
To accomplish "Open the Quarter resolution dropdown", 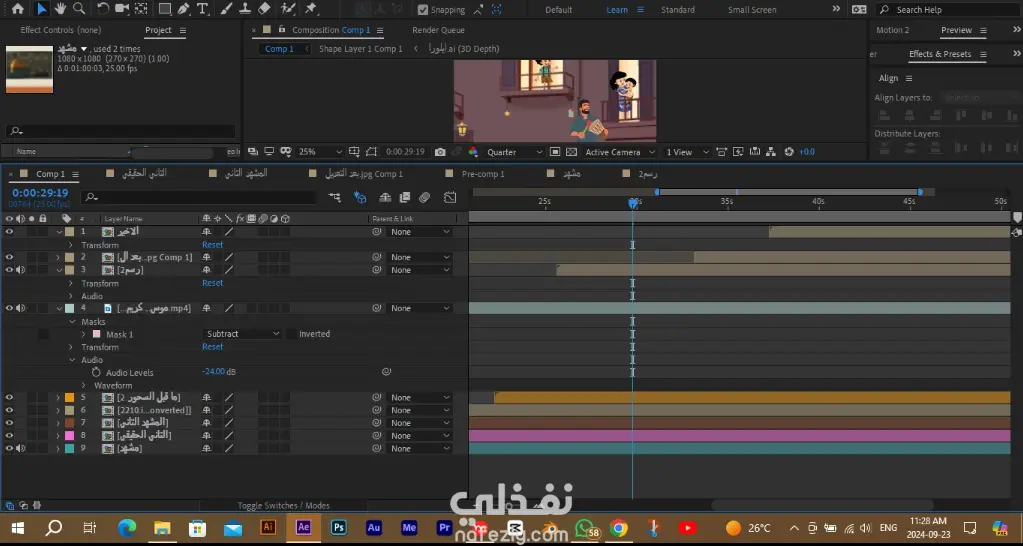I will pyautogui.click(x=515, y=151).
